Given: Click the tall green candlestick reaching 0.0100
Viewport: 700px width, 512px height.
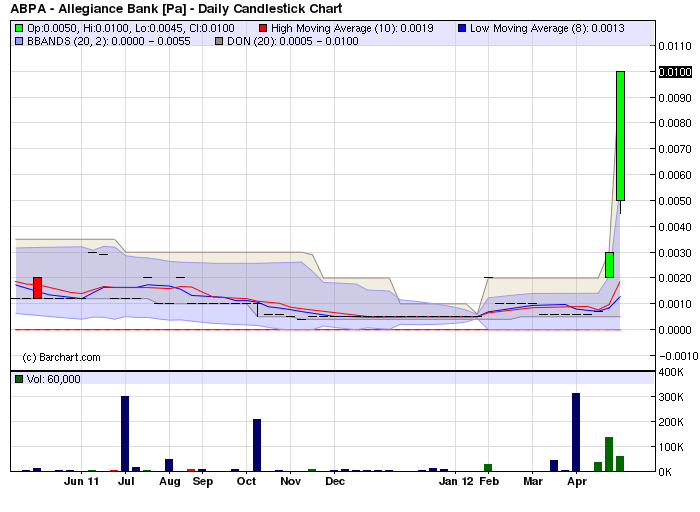Looking at the screenshot, I should [621, 136].
